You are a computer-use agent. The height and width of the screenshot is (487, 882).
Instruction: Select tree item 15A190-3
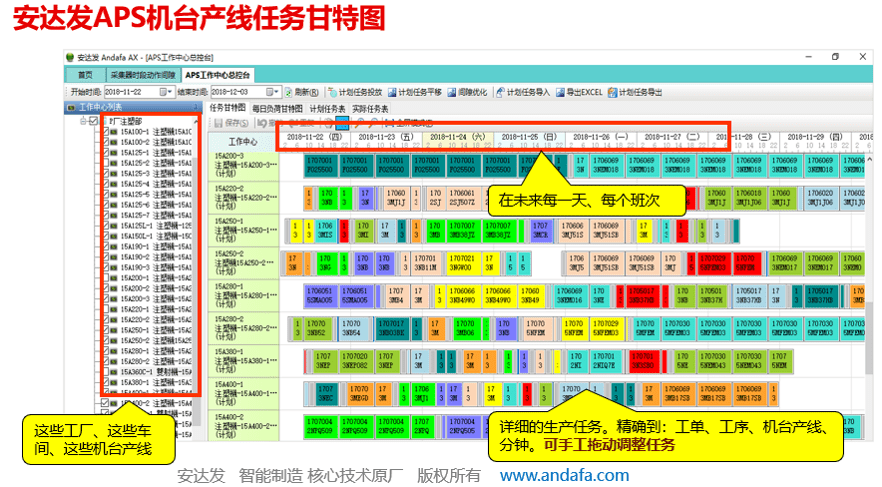point(156,267)
